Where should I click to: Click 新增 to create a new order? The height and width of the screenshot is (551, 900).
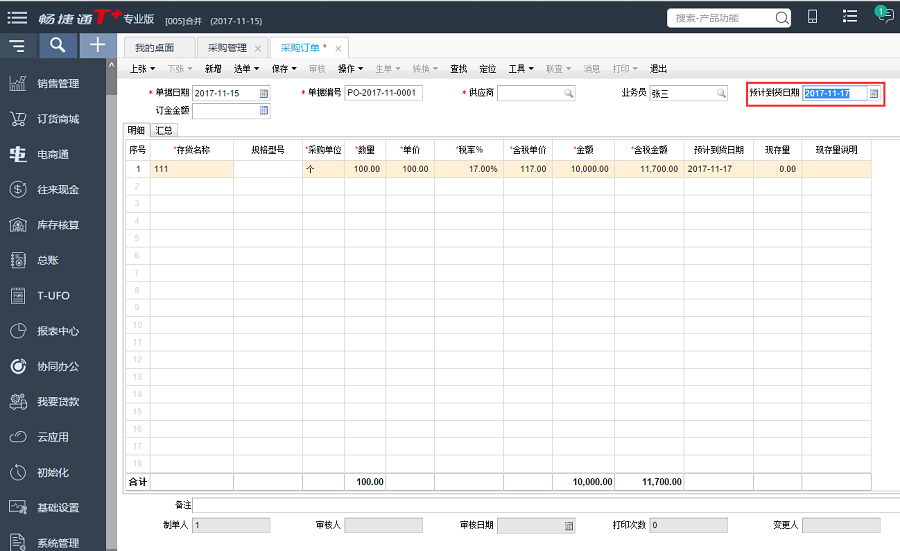click(x=213, y=69)
